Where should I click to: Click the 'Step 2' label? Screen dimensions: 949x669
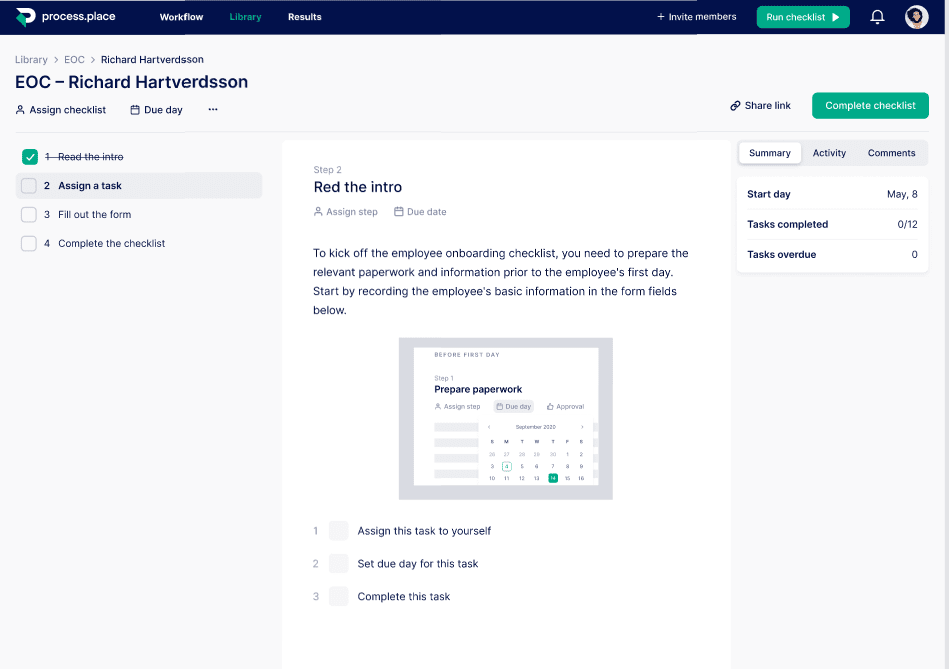[x=327, y=170]
